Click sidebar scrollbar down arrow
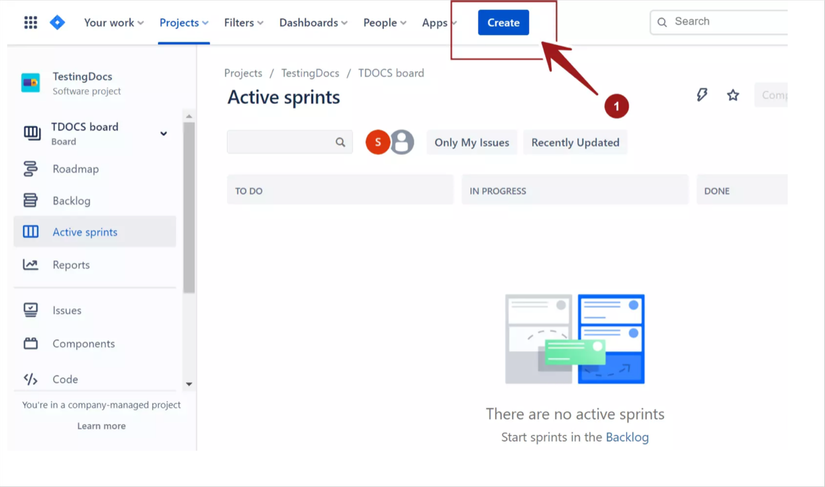 tap(189, 384)
